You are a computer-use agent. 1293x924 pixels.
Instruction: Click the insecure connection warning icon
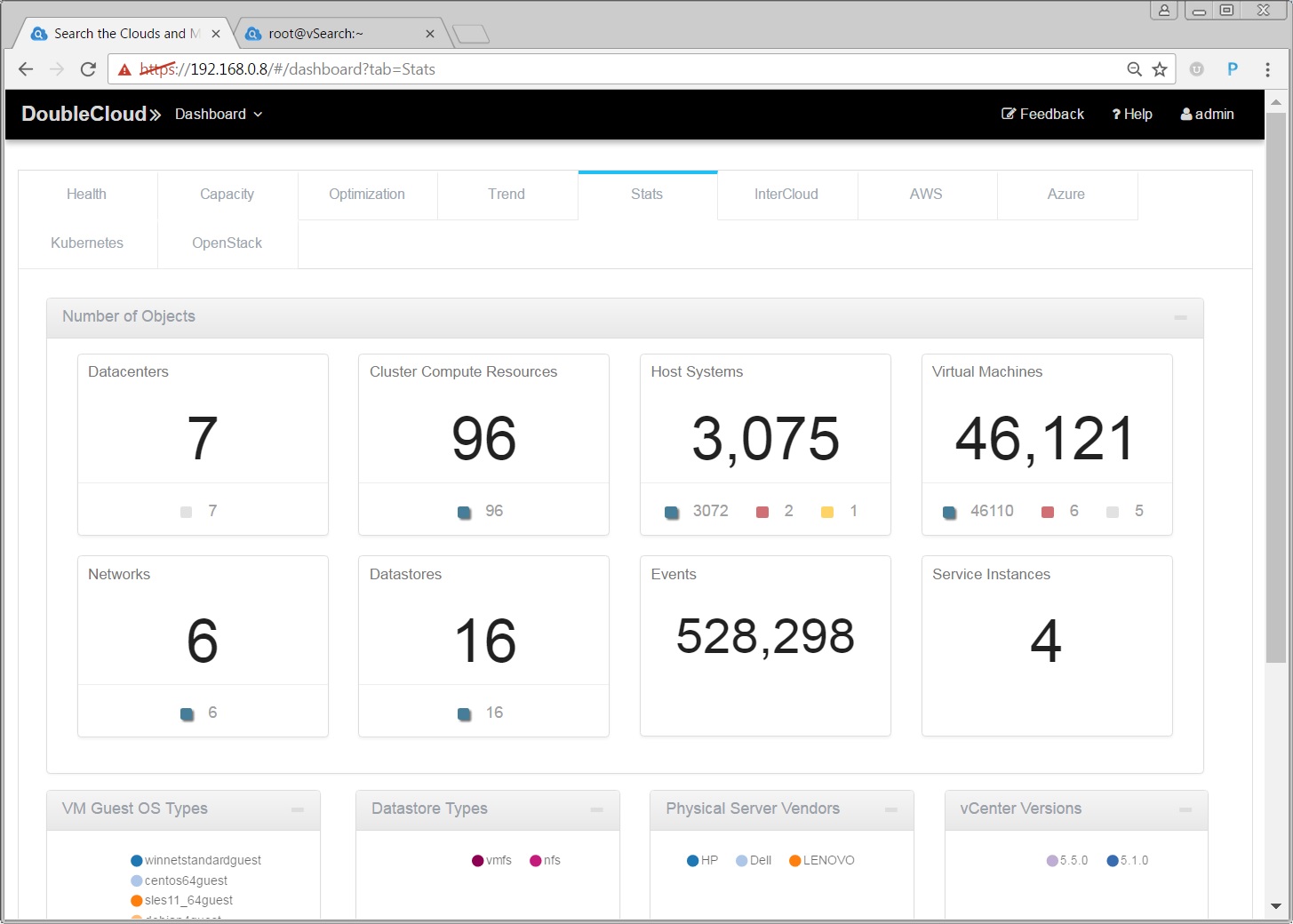pos(124,69)
